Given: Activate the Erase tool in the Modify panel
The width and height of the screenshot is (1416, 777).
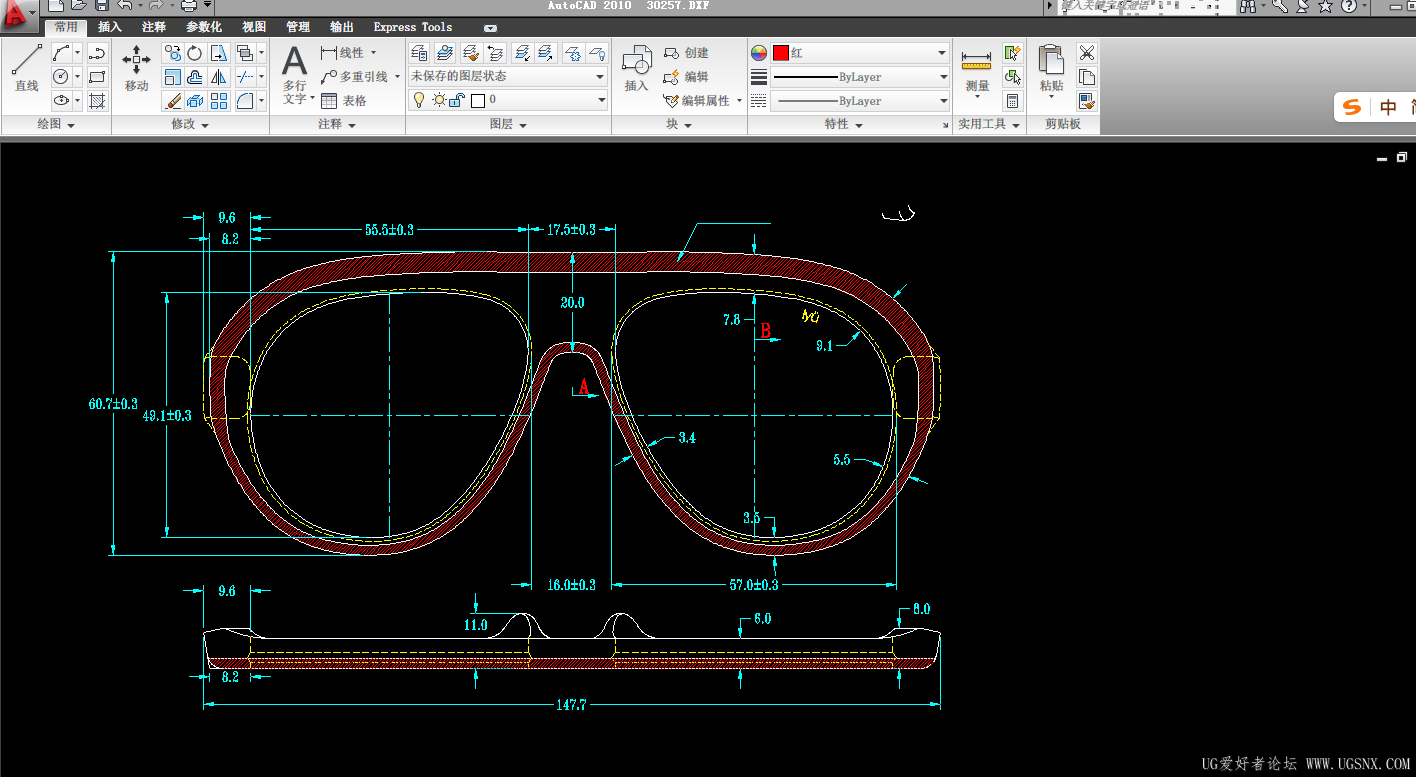Looking at the screenshot, I should pyautogui.click(x=172, y=101).
